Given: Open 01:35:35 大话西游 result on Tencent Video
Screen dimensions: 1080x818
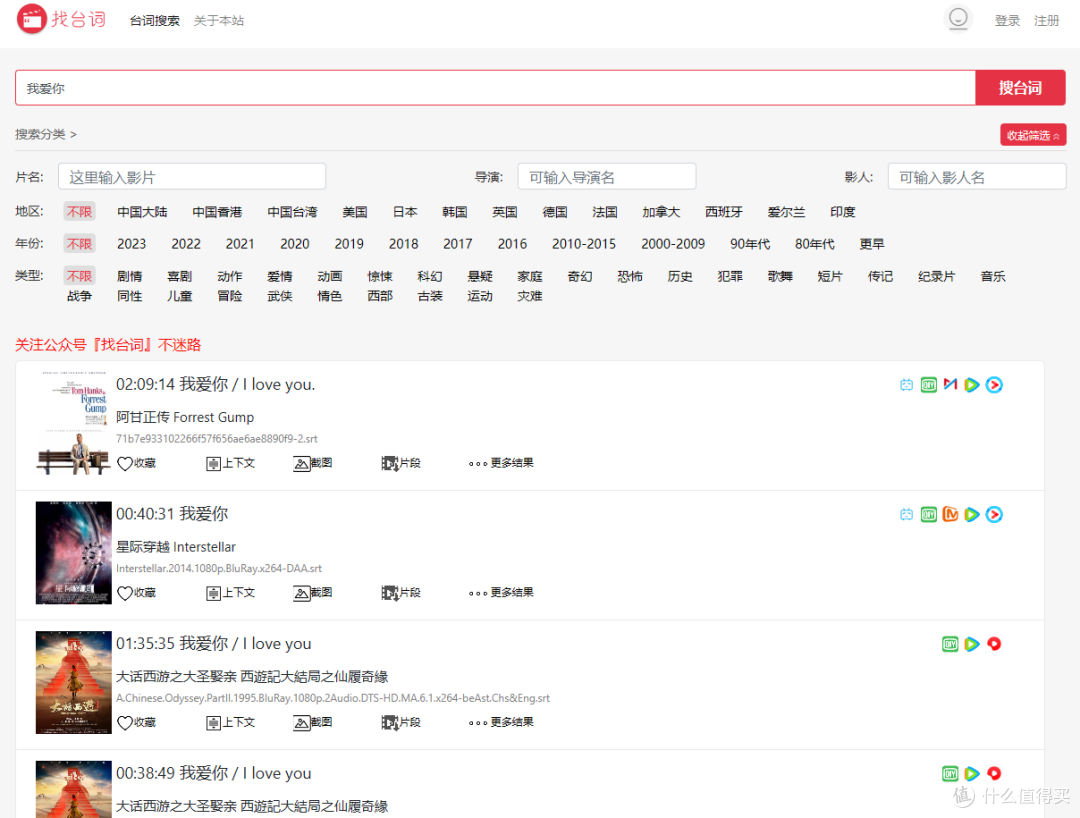Looking at the screenshot, I should pos(972,644).
